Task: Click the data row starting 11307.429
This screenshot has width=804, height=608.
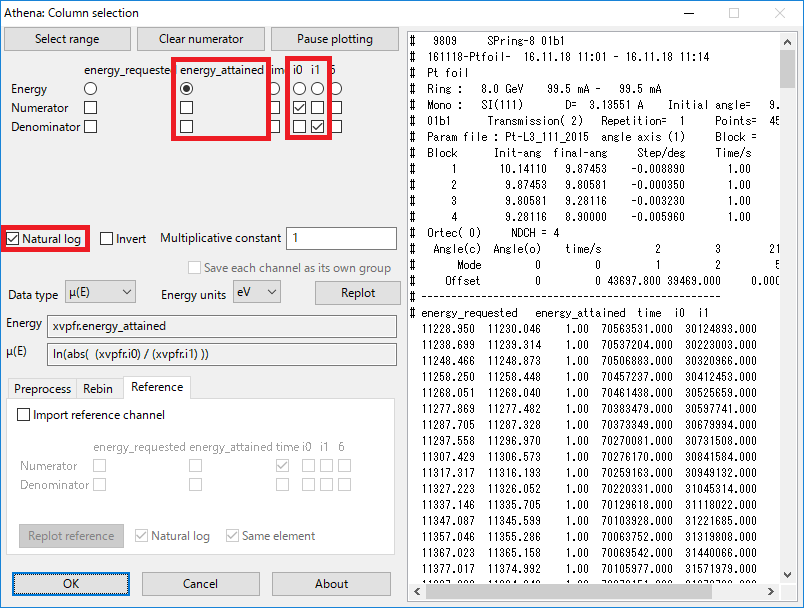Action: pyautogui.click(x=589, y=457)
